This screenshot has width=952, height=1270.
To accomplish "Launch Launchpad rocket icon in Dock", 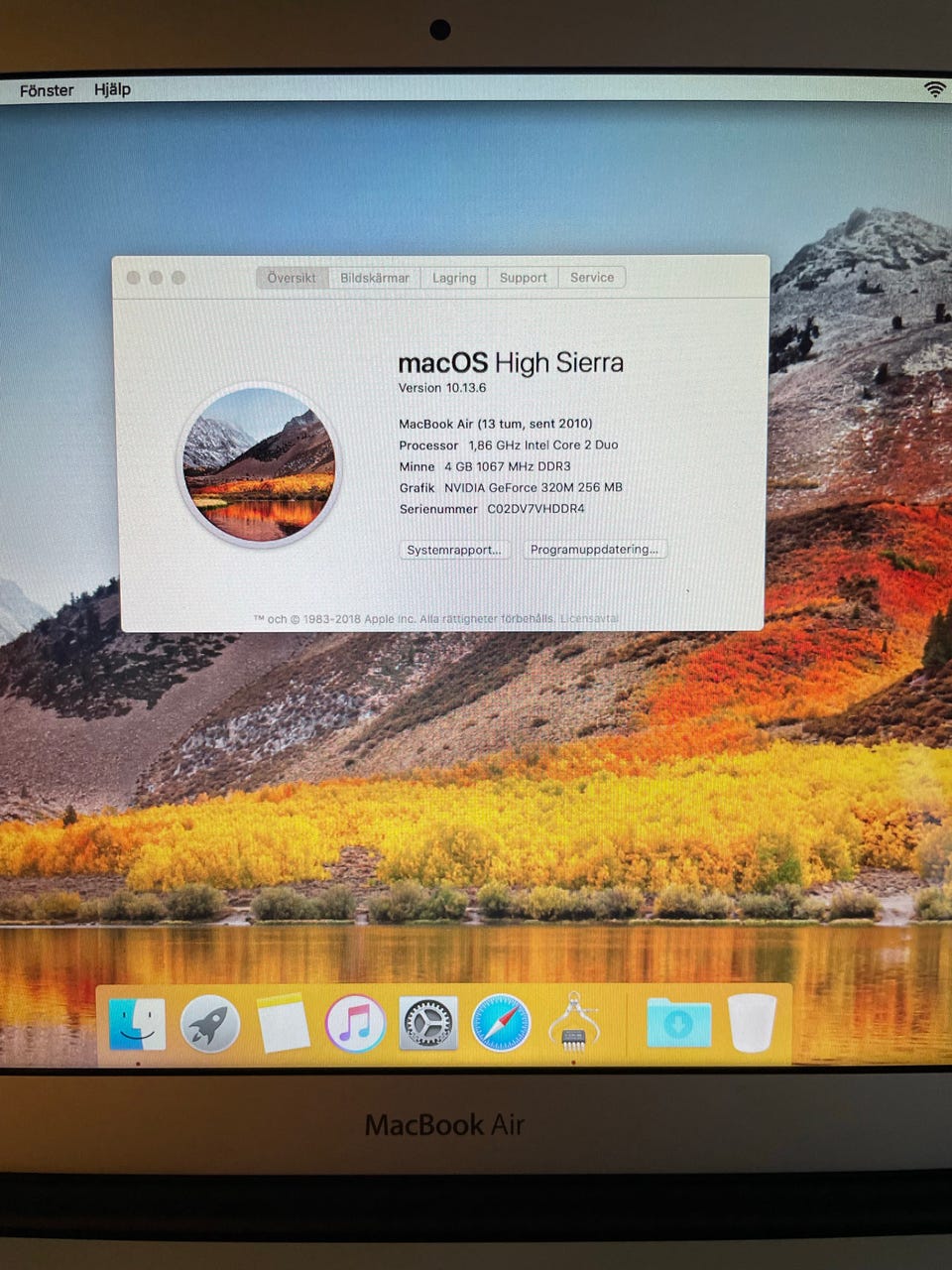I will point(210,1024).
